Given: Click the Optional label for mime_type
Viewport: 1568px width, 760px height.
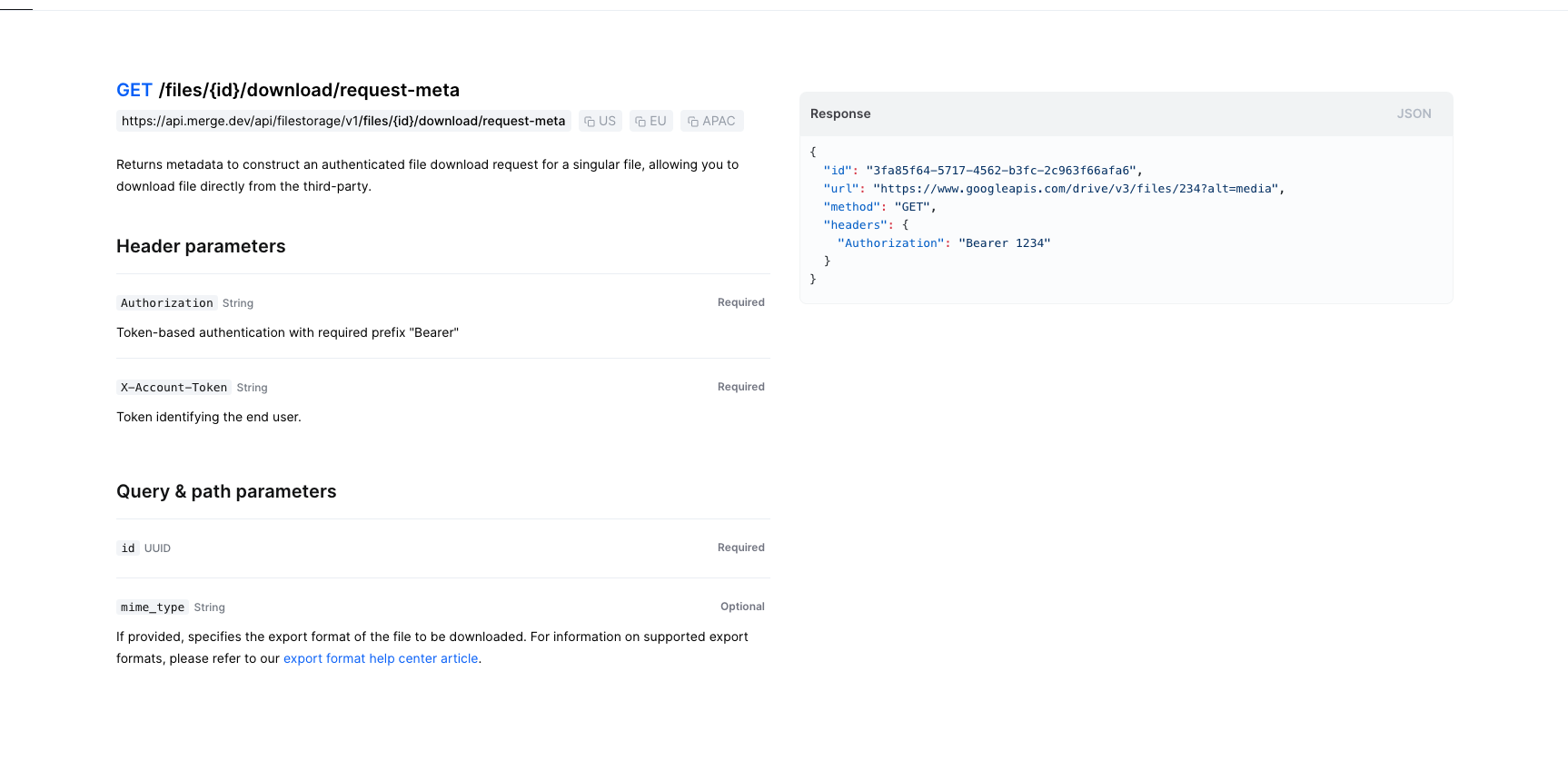Looking at the screenshot, I should coord(742,607).
